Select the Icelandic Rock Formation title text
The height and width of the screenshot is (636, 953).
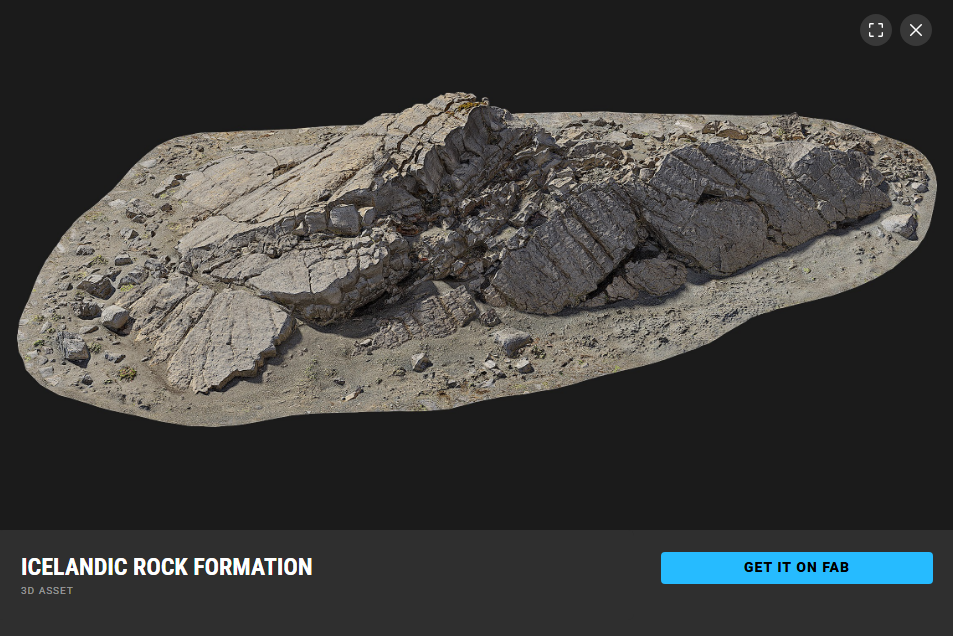(167, 567)
